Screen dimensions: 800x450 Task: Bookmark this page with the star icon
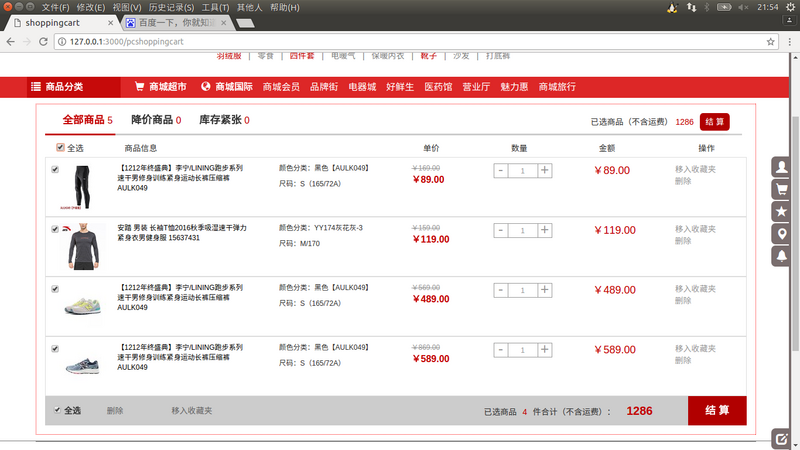(x=770, y=42)
